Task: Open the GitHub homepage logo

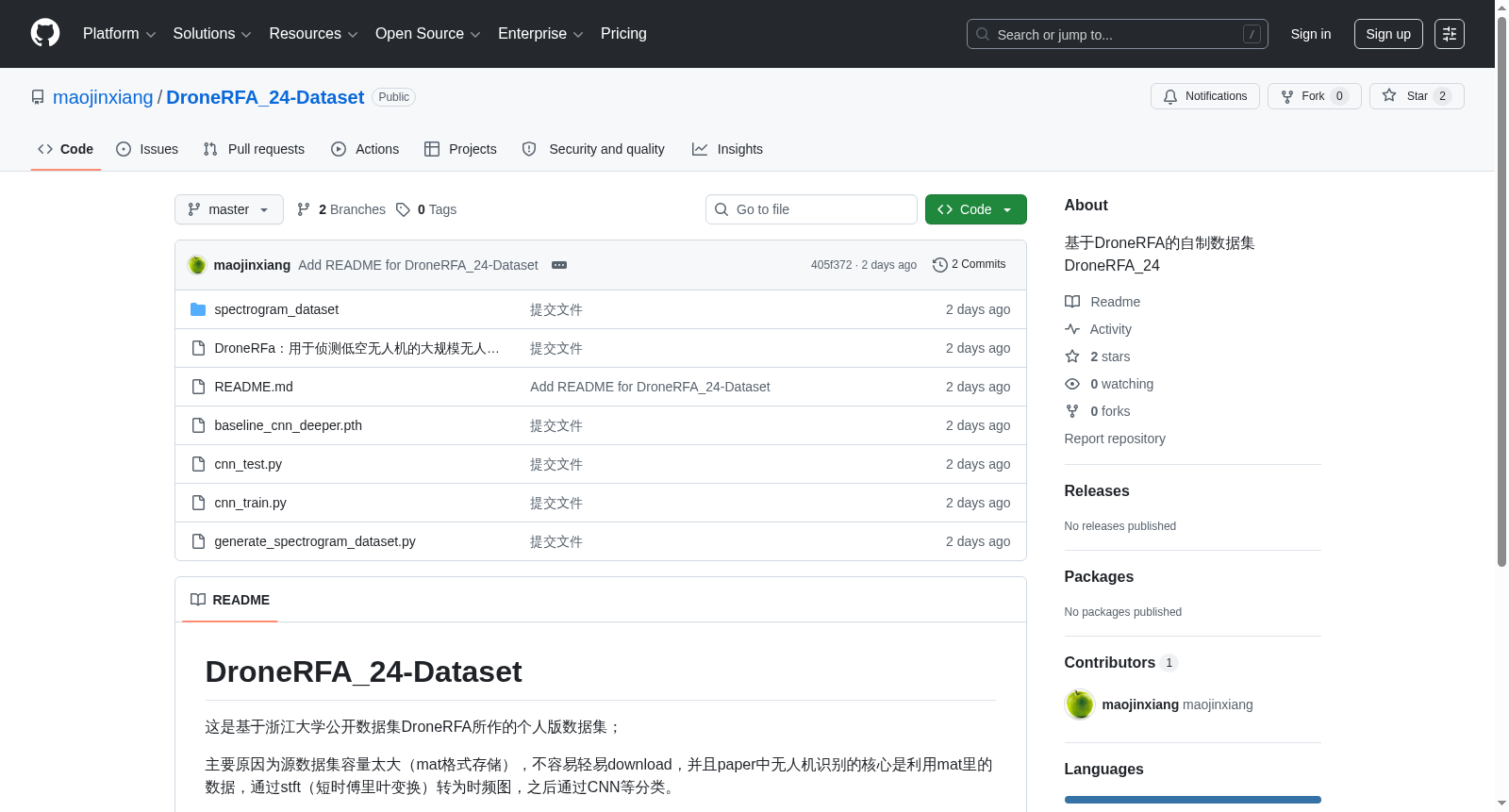Action: pyautogui.click(x=45, y=33)
